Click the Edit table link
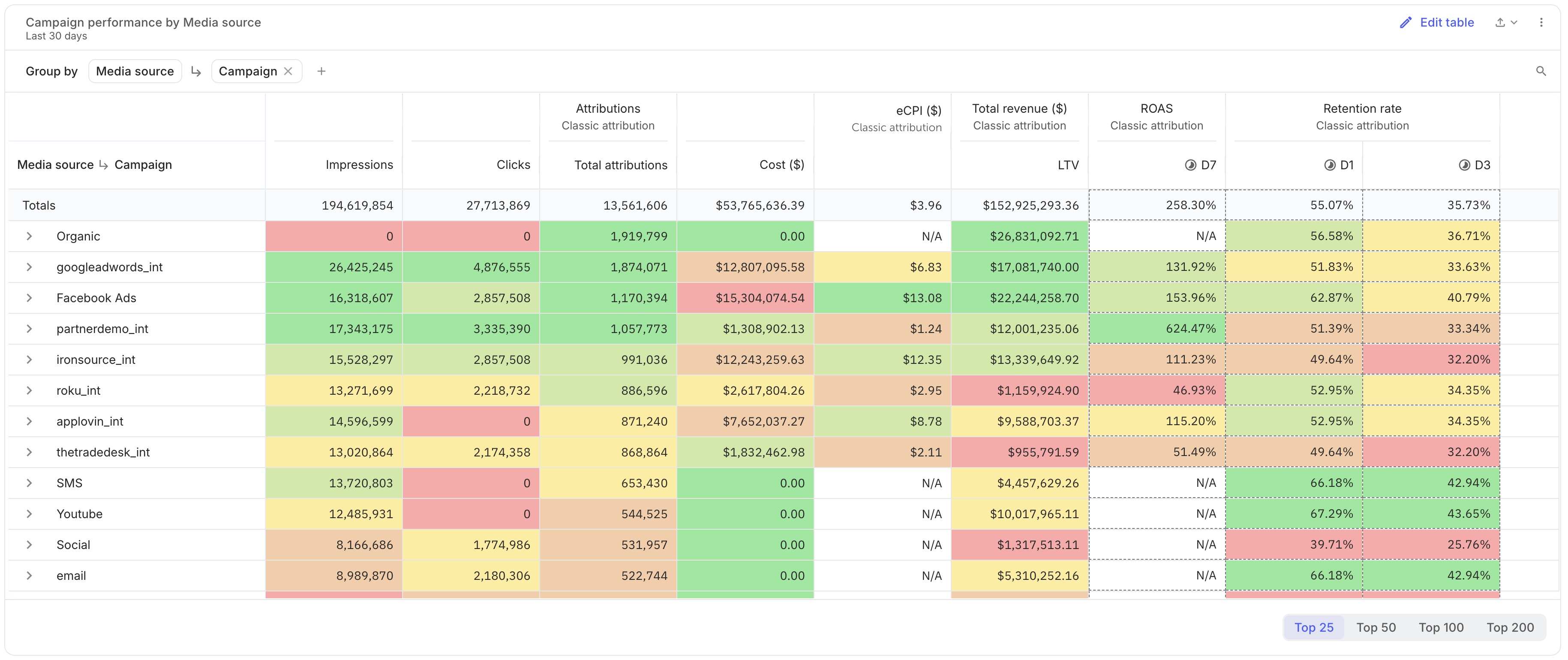 pyautogui.click(x=1446, y=23)
